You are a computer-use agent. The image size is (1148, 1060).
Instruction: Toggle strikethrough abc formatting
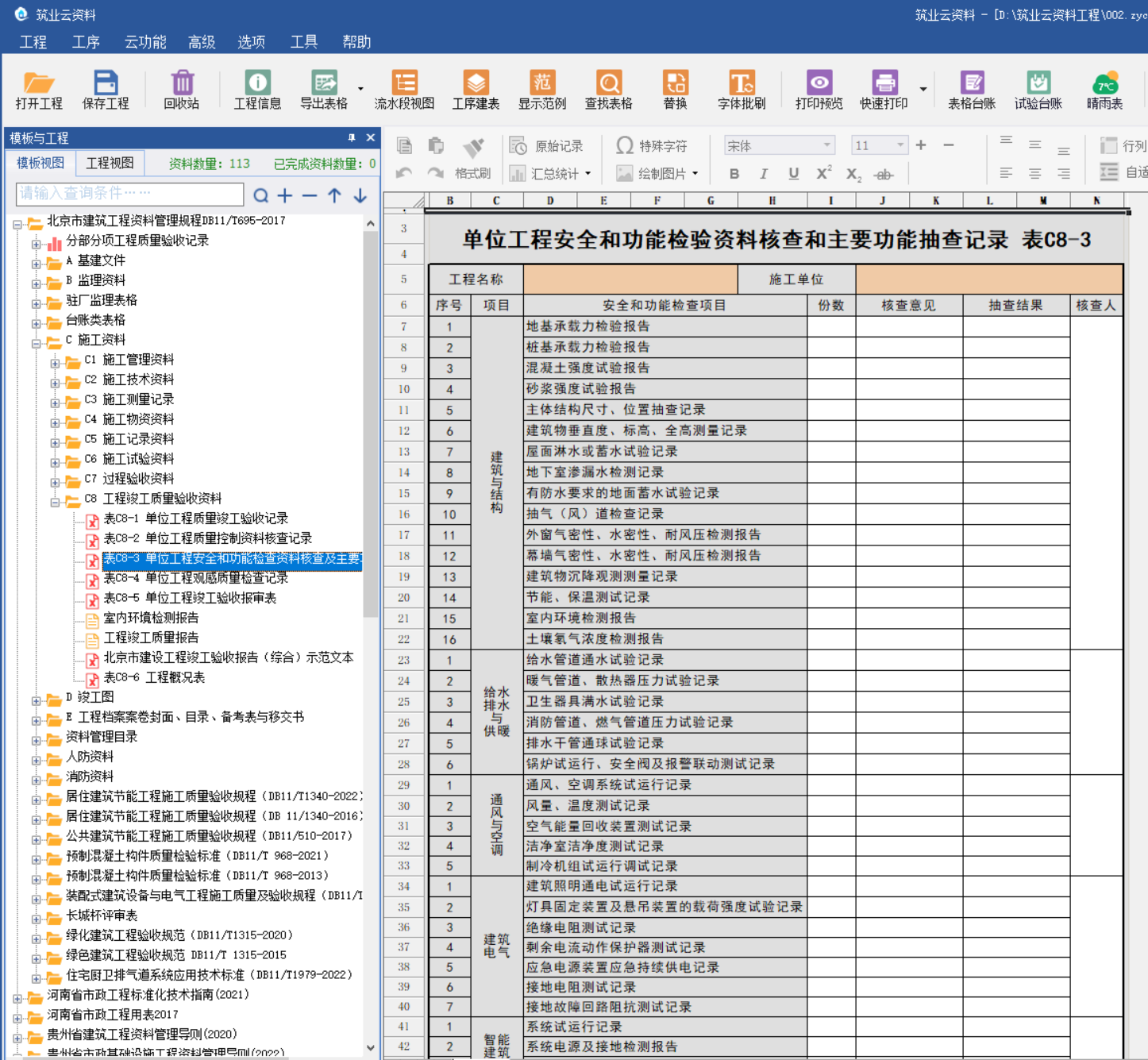click(x=884, y=175)
